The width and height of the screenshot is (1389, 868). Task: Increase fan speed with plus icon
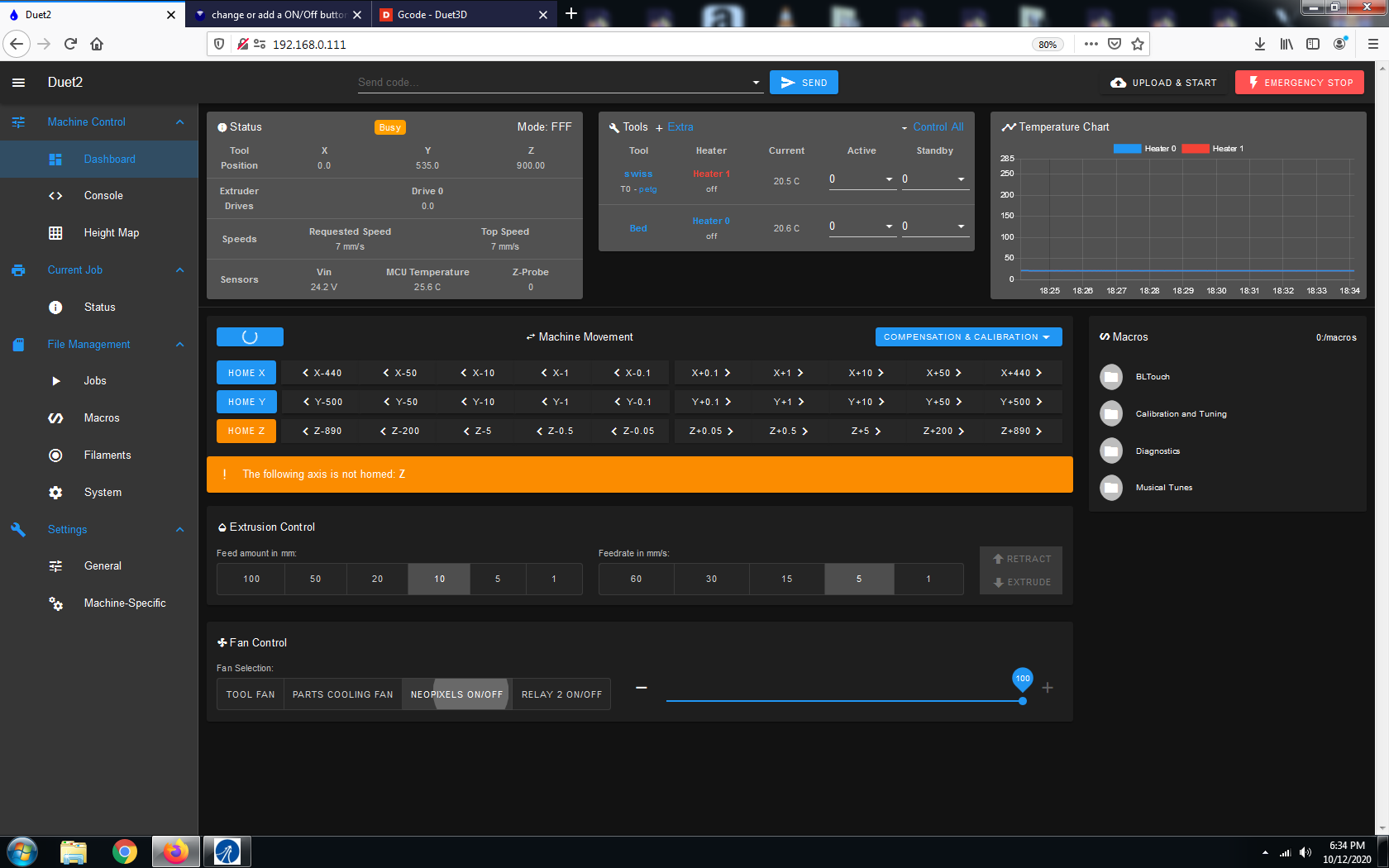pos(1048,688)
